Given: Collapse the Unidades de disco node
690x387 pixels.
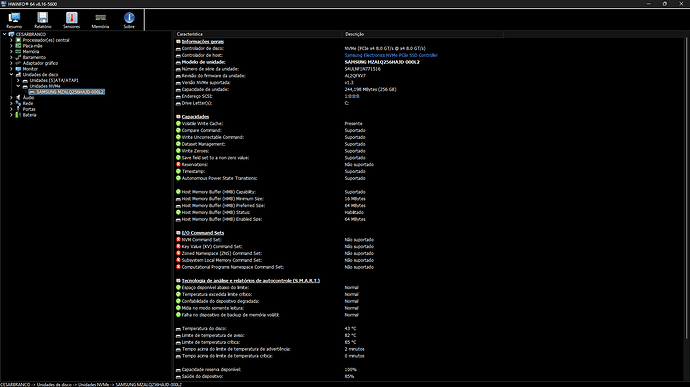Looking at the screenshot, I should [11, 75].
